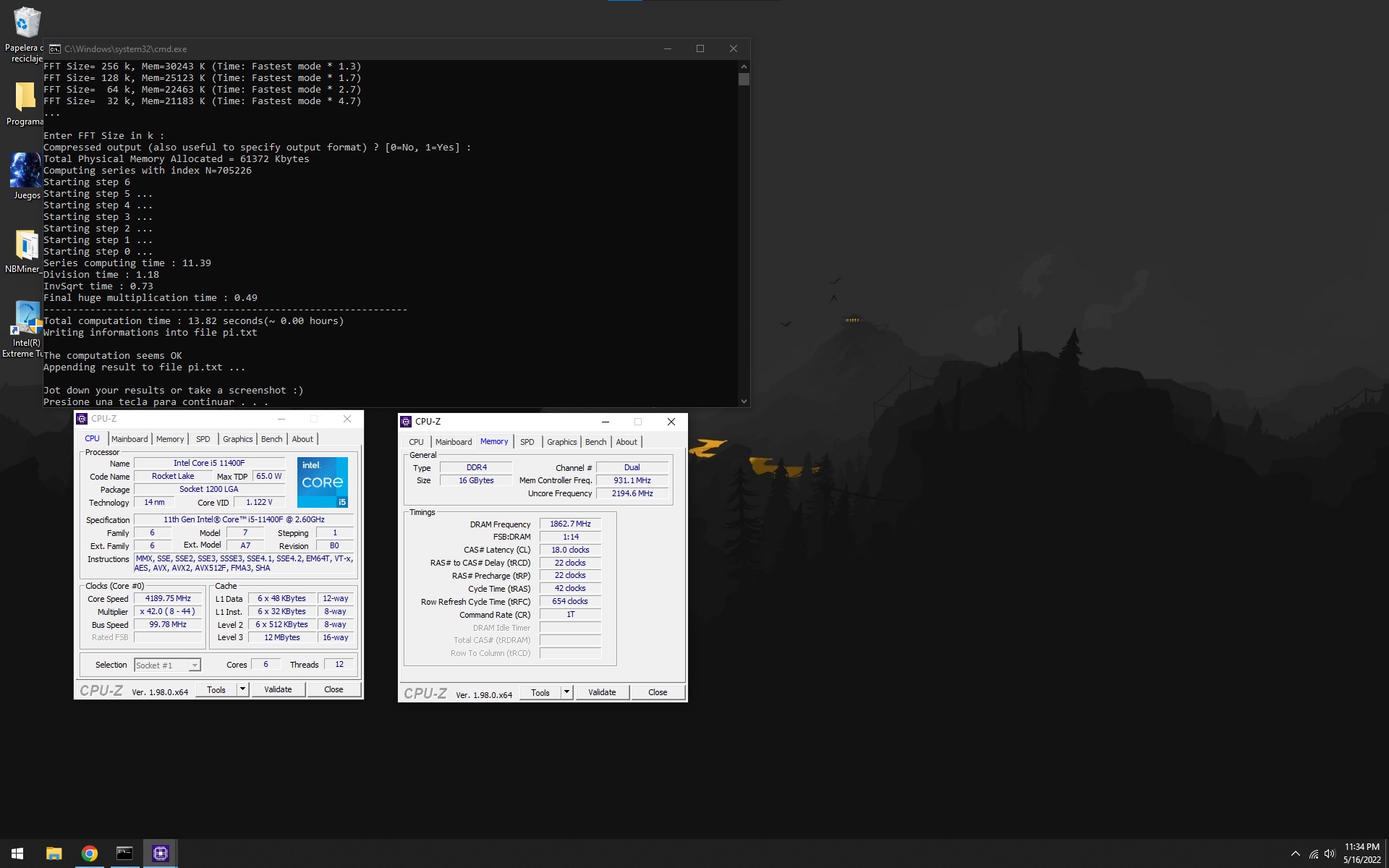Click the cmd vertical scrollbar thumb

[x=744, y=79]
